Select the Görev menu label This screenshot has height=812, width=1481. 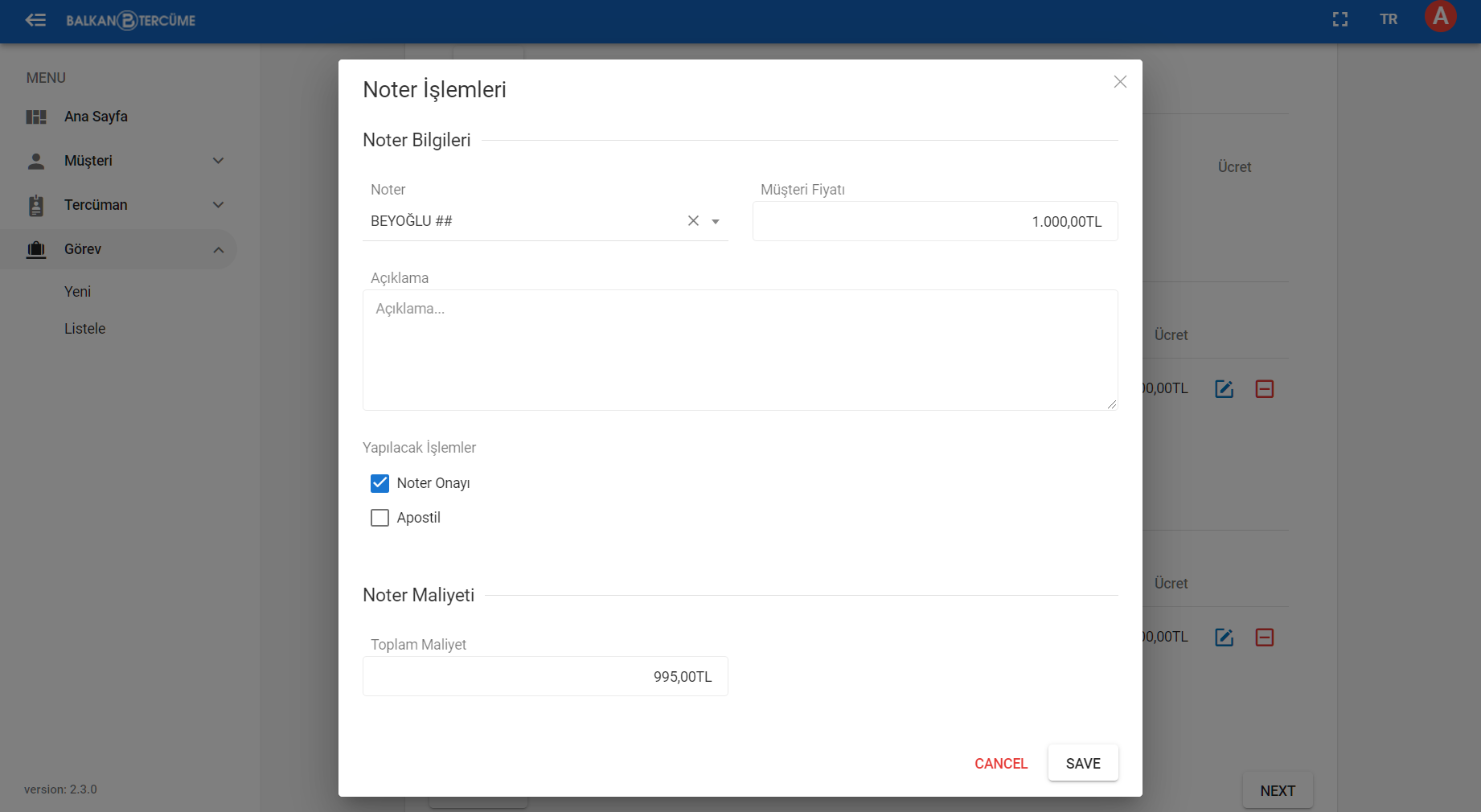coord(83,249)
